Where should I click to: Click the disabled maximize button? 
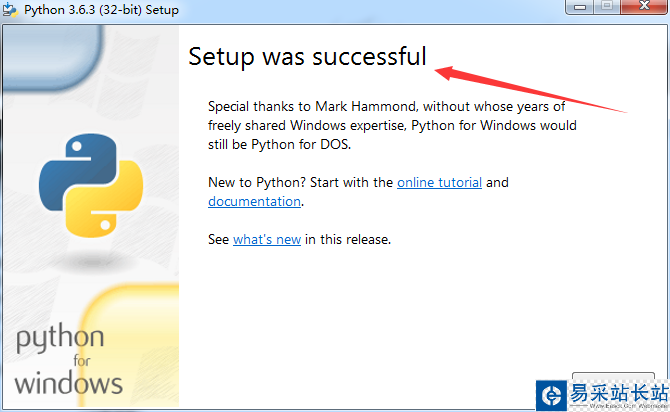(x=607, y=7)
